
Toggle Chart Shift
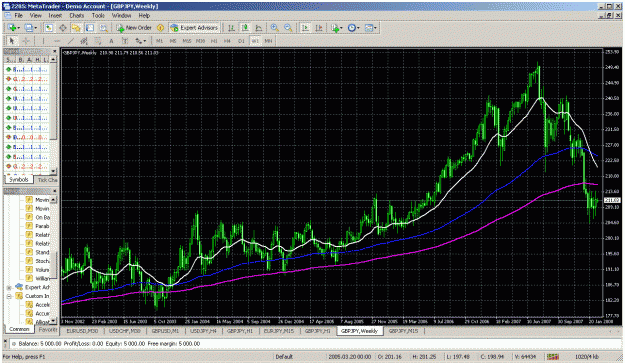click(319, 27)
